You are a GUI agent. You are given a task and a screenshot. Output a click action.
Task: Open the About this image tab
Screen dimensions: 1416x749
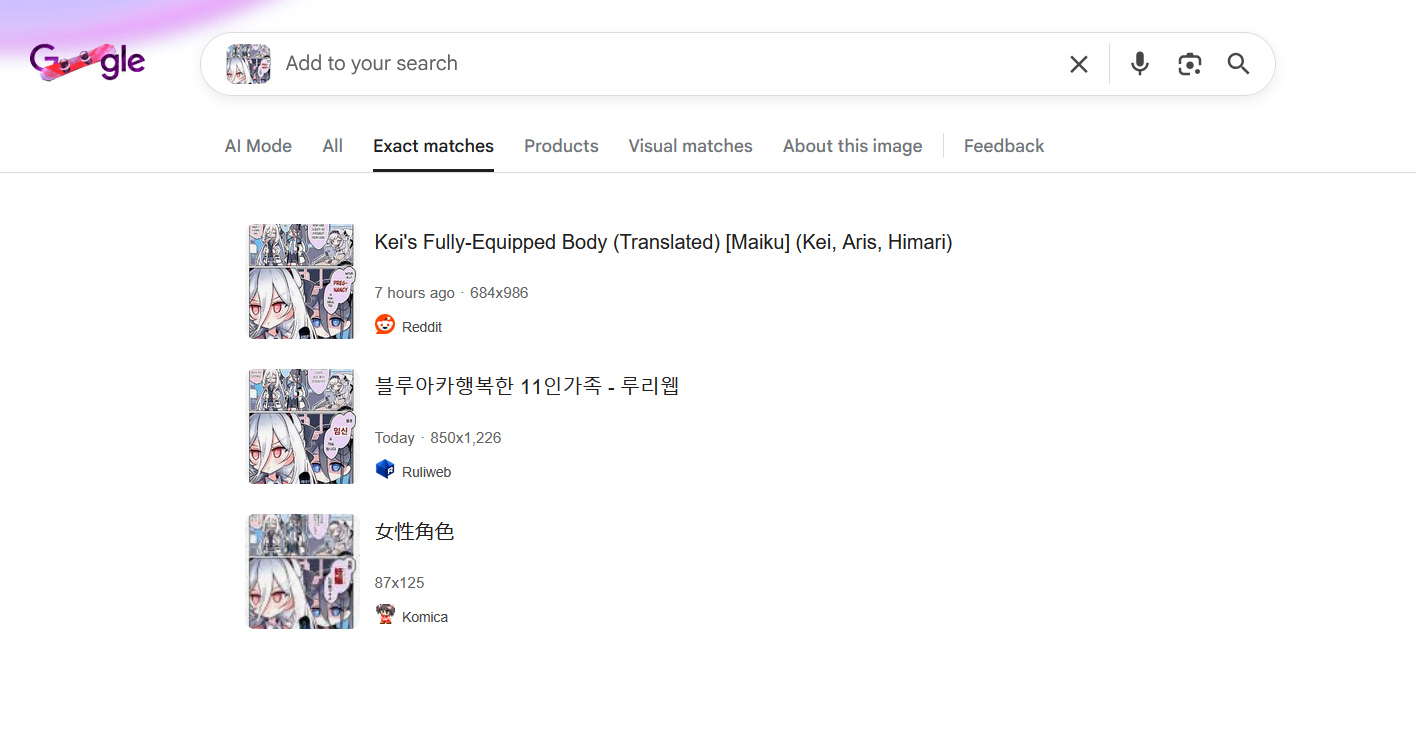(852, 146)
